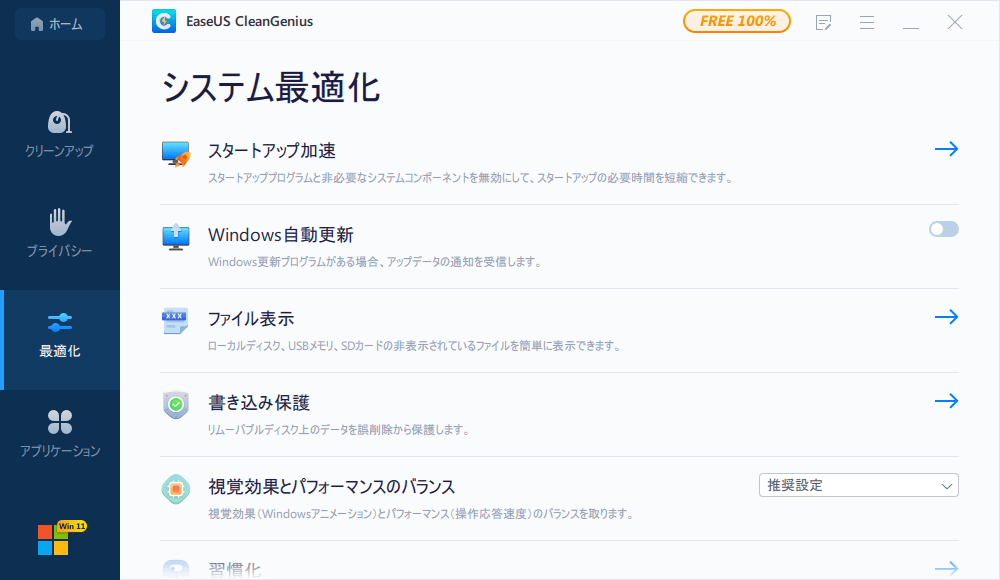Click the 習慣化 row at bottom
The height and width of the screenshot is (580, 1000).
click(x=233, y=570)
